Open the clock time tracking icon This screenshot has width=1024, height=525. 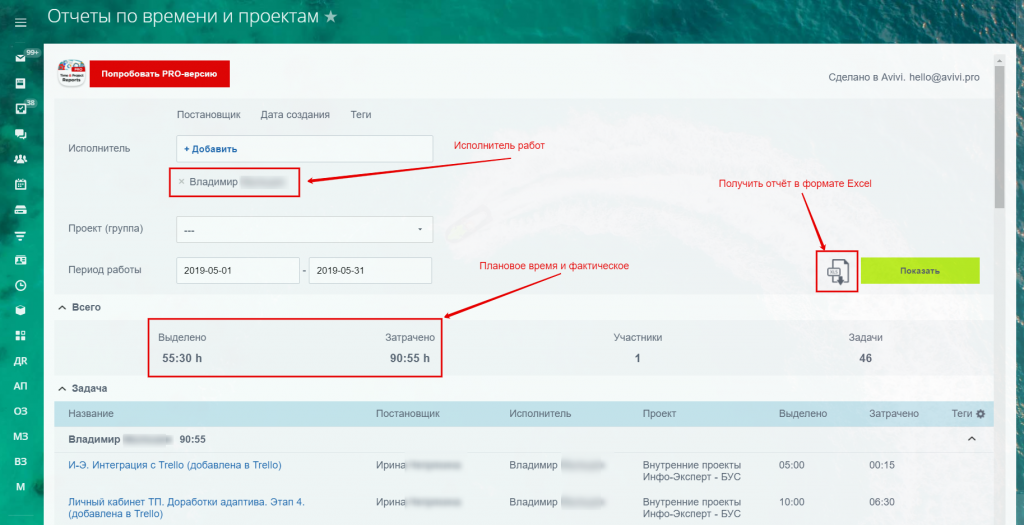click(20, 285)
